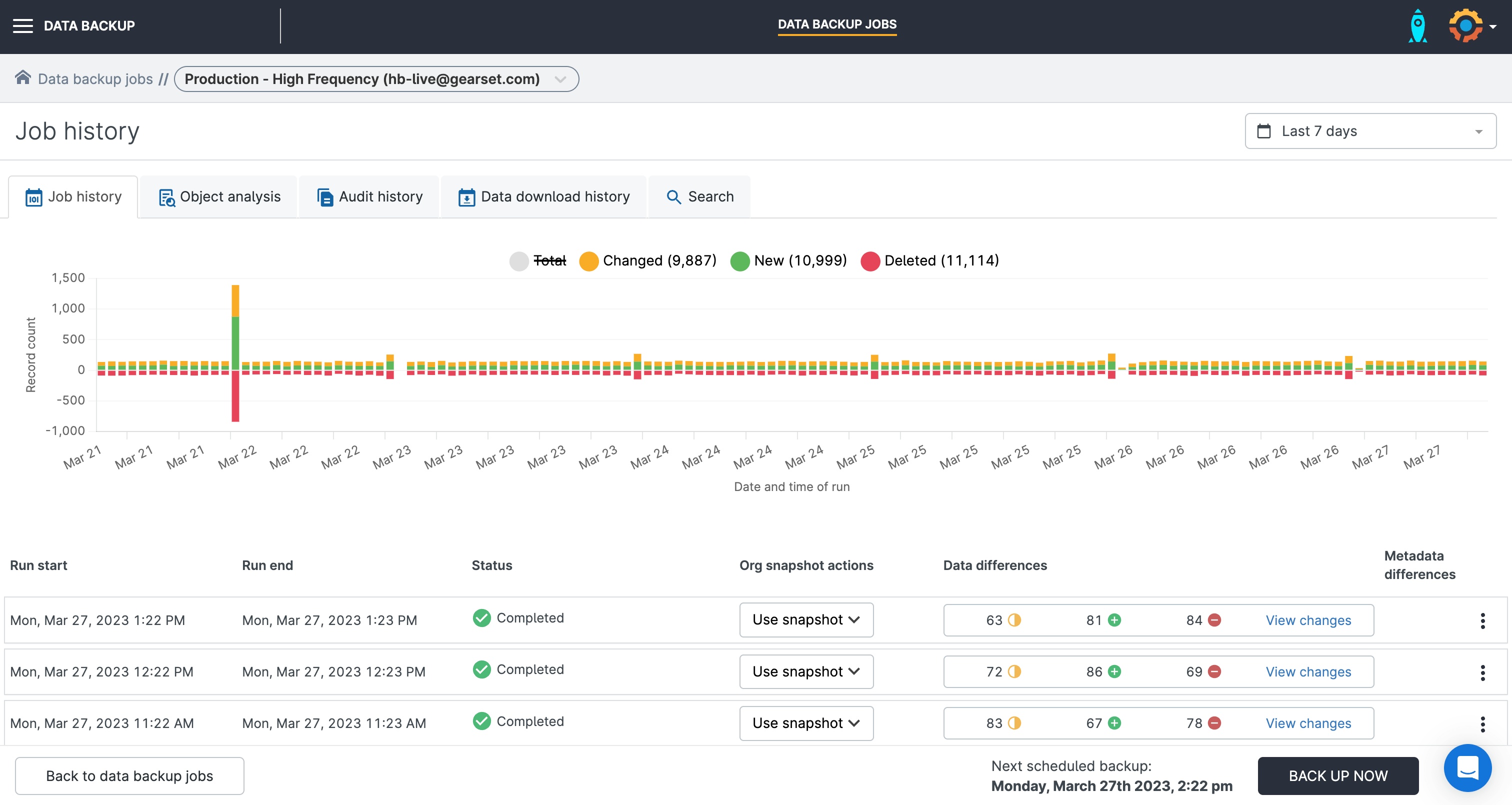Open kebab menu for 11:22 AM run

coord(1482,724)
